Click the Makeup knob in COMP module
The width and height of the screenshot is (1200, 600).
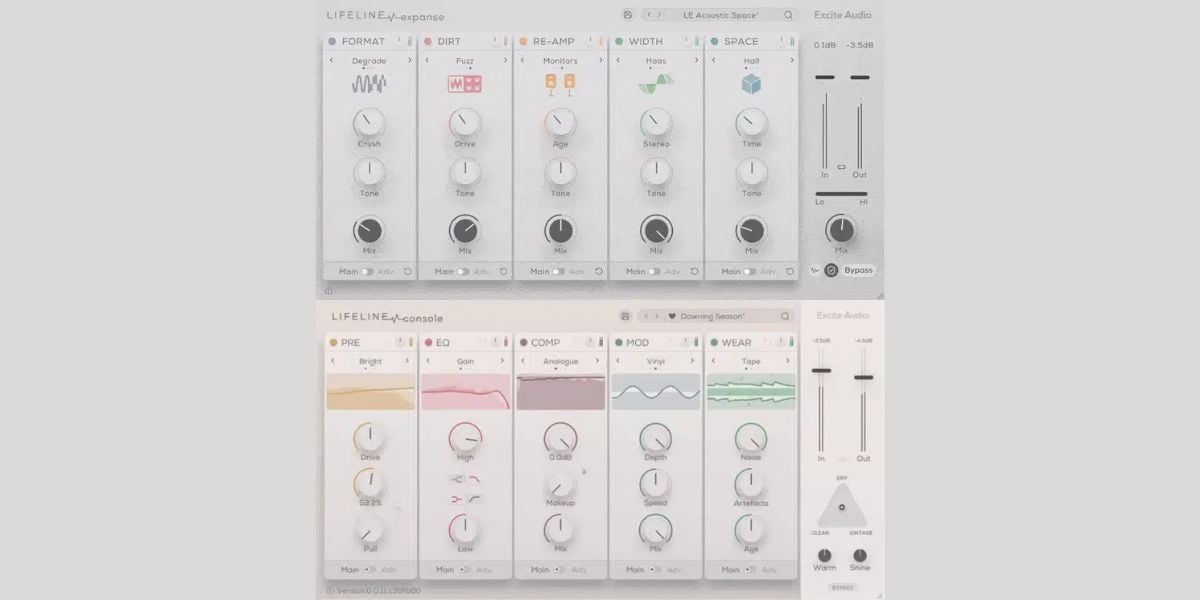point(560,485)
